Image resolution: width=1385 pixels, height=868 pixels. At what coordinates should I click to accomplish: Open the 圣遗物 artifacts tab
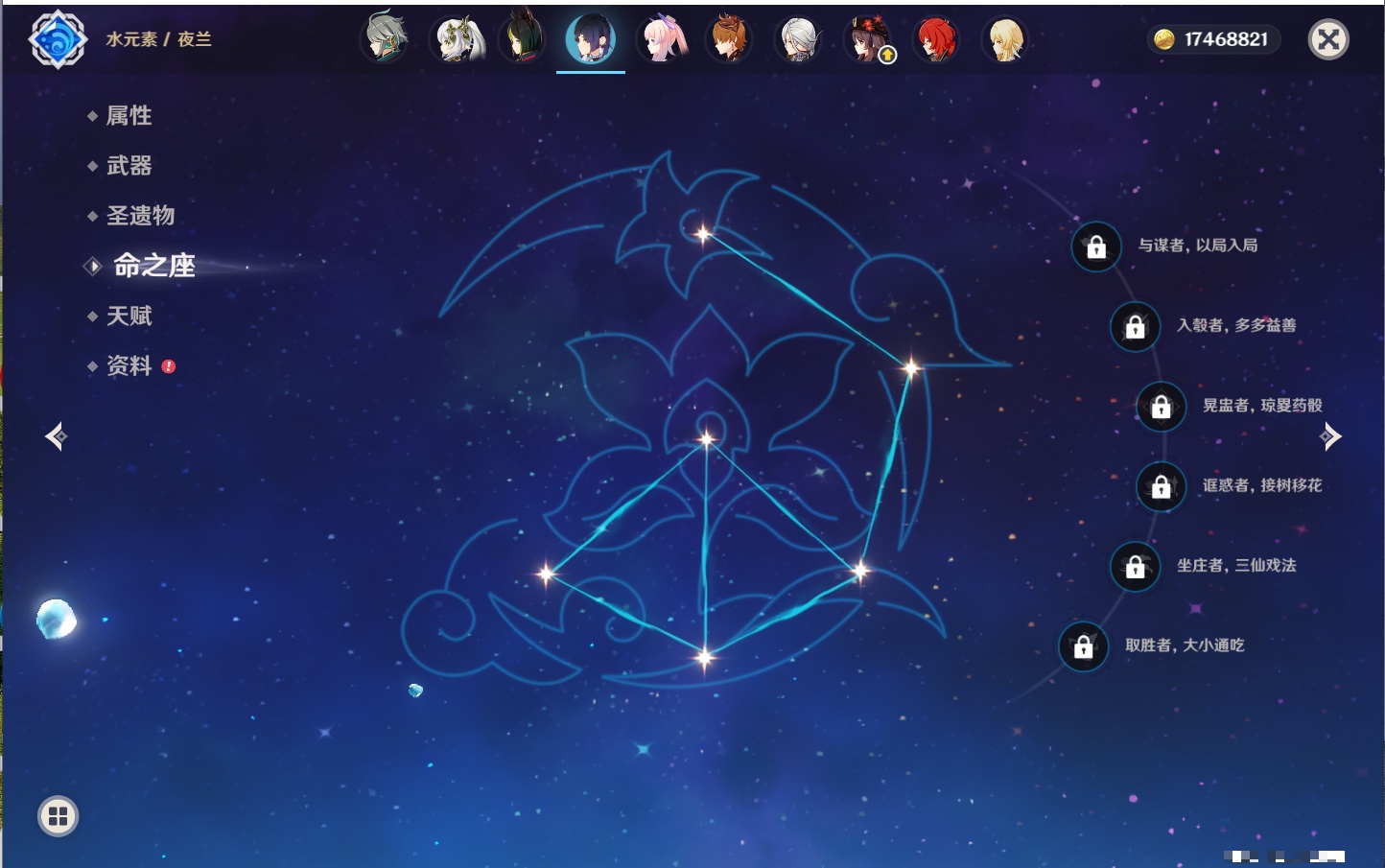click(140, 216)
